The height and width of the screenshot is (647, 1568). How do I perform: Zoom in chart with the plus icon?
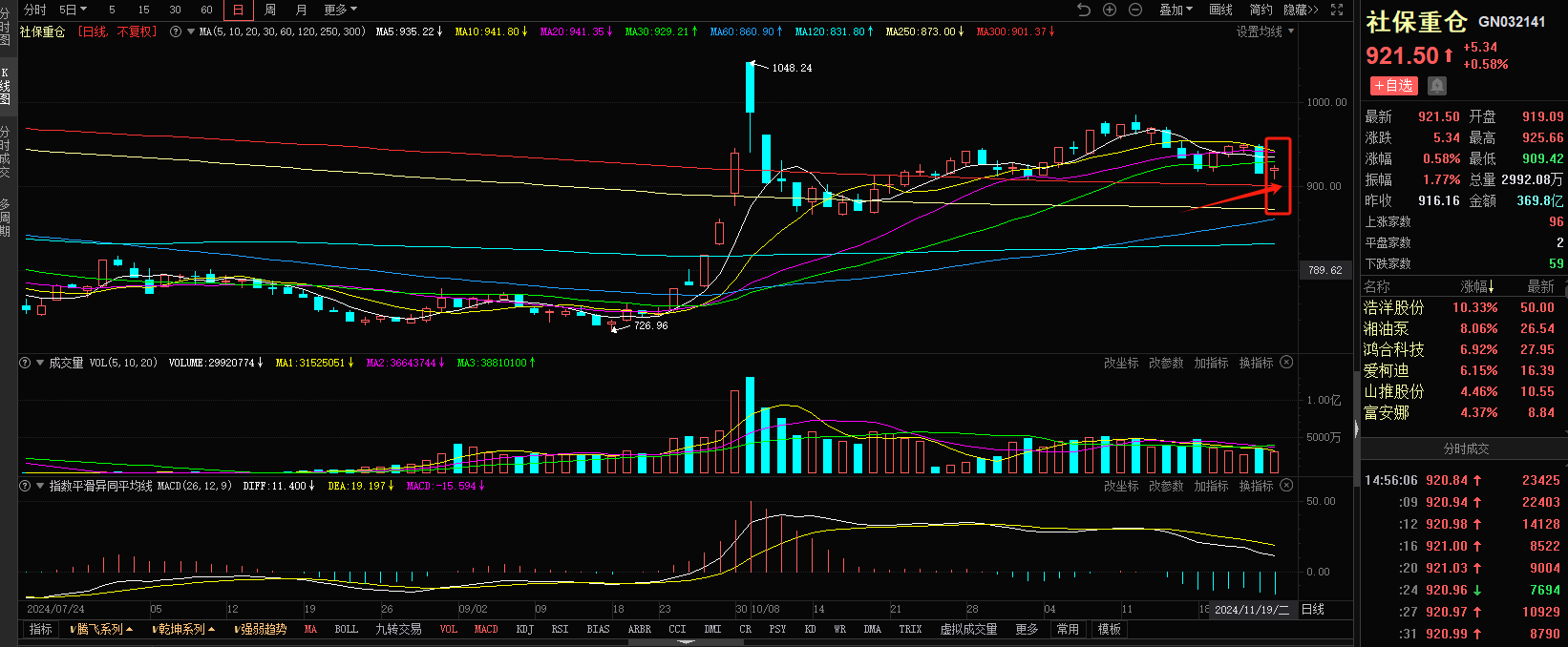point(1110,10)
